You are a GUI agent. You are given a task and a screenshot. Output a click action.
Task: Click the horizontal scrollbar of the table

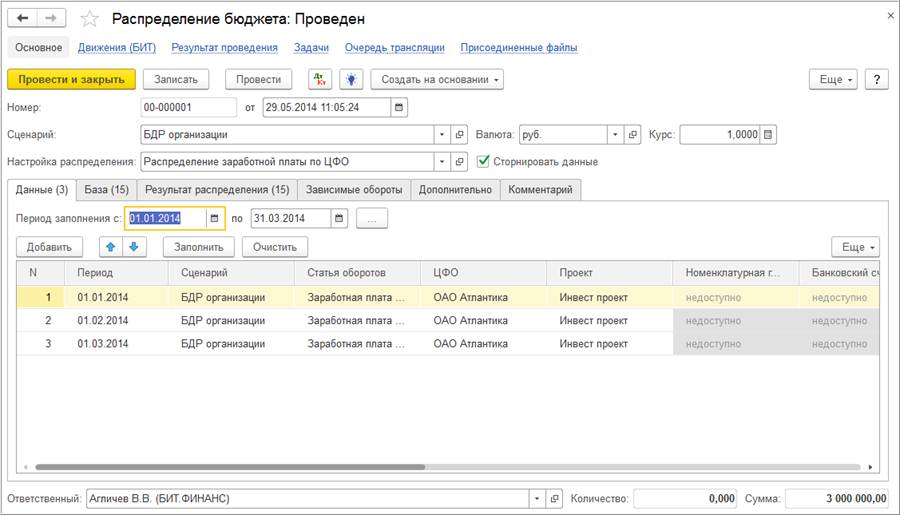coord(230,467)
